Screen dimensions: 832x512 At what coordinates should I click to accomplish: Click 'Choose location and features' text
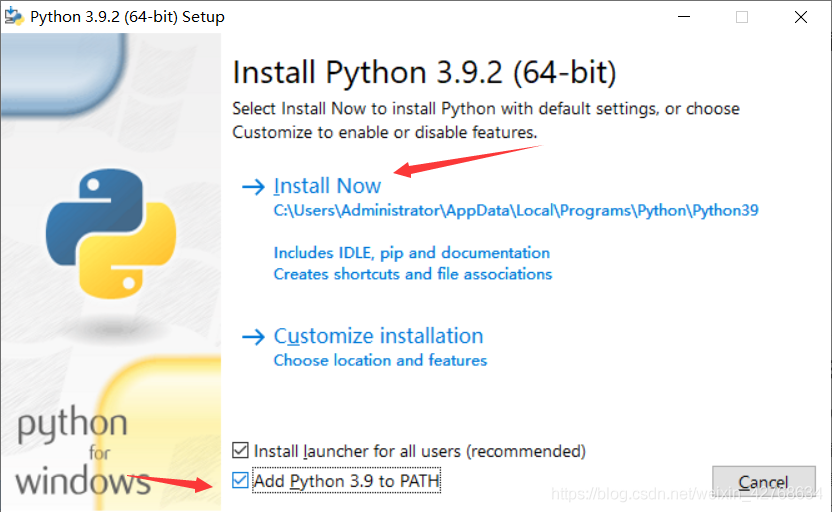[380, 361]
